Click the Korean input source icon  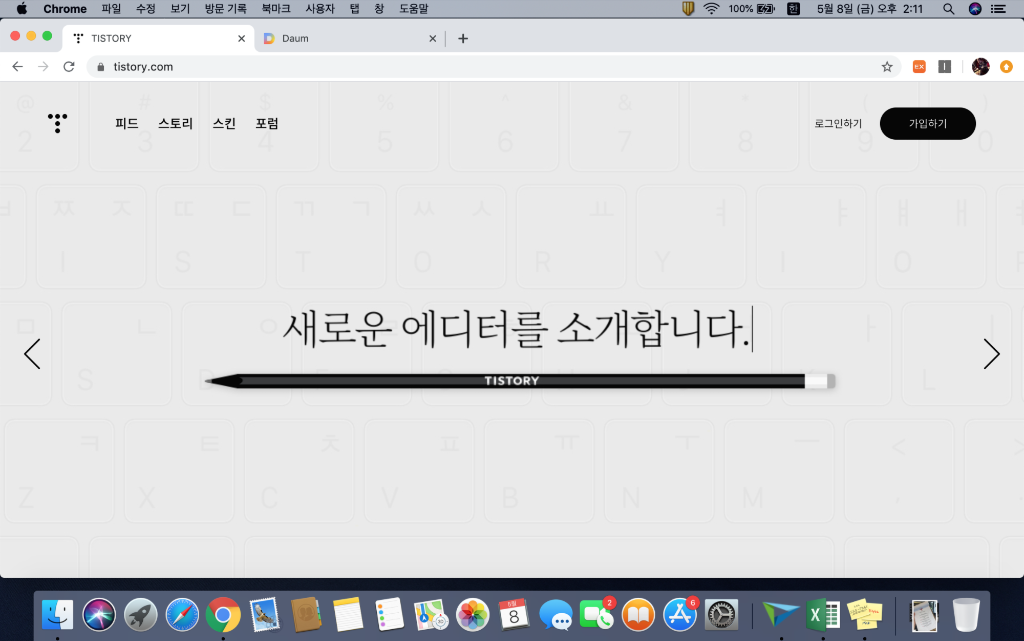click(x=793, y=8)
